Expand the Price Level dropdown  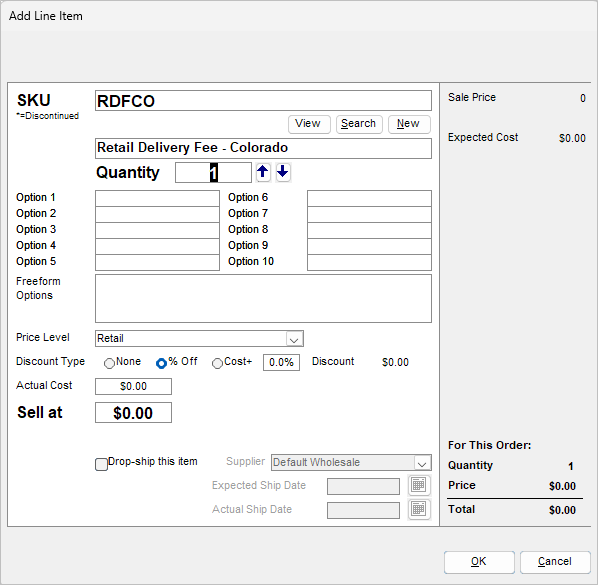pos(294,339)
